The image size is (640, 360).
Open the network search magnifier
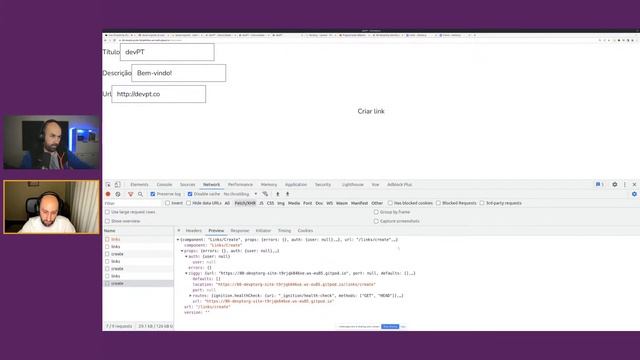pos(140,194)
